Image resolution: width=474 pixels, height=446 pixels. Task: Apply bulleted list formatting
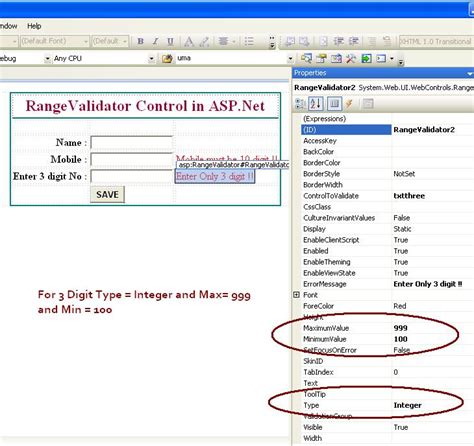click(x=249, y=41)
